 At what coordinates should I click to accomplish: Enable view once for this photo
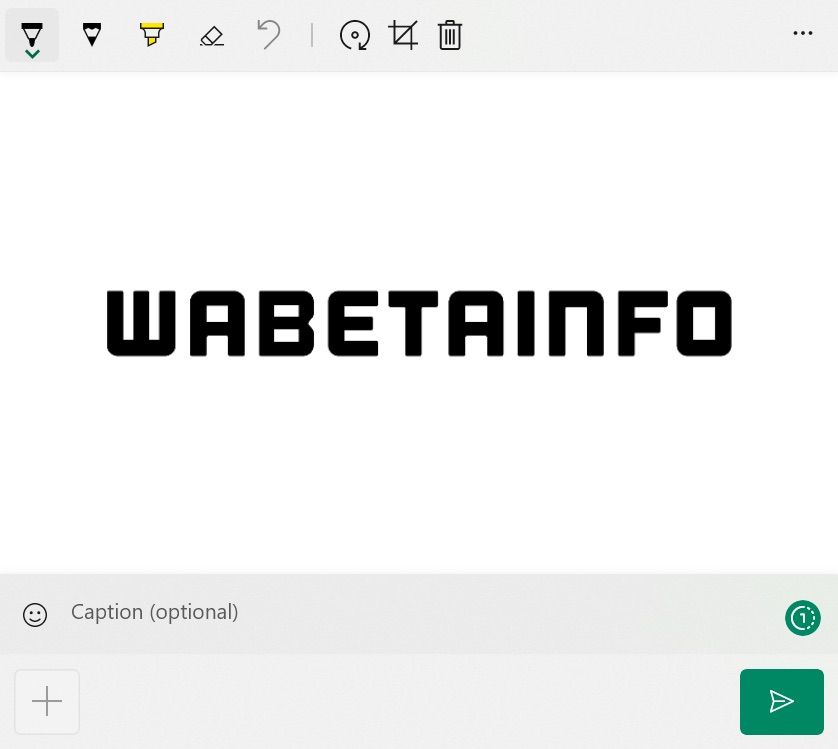point(802,618)
